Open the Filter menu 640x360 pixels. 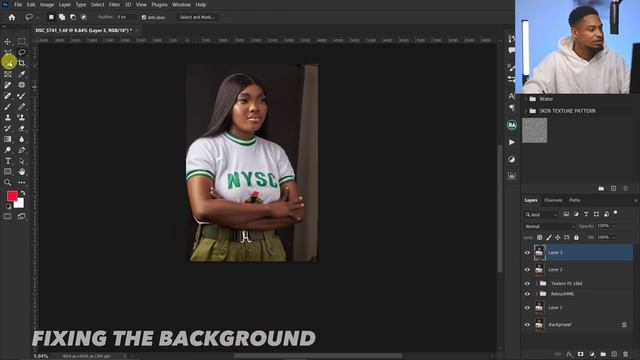tap(114, 5)
